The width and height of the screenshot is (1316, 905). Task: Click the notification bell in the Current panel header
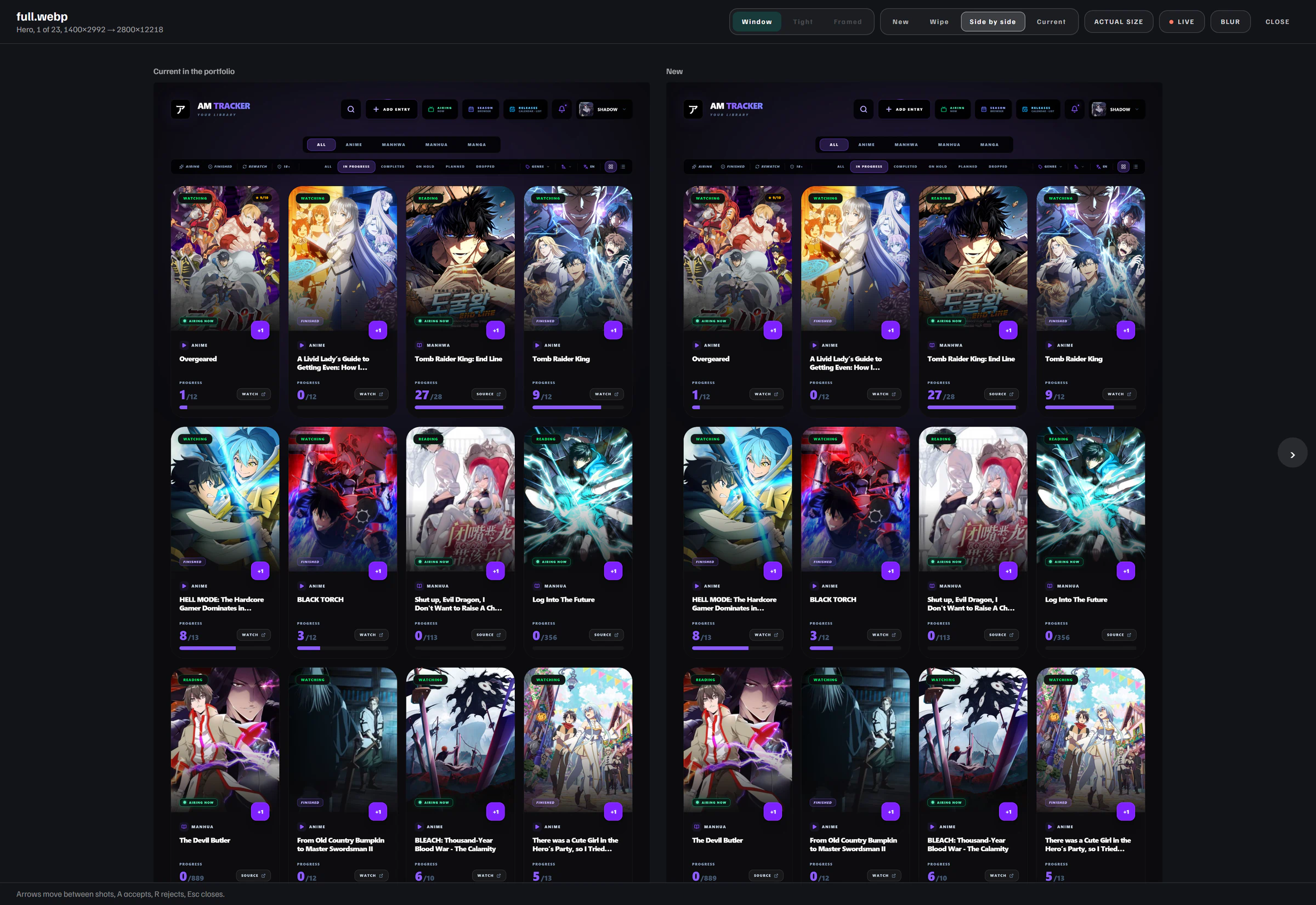click(x=561, y=110)
